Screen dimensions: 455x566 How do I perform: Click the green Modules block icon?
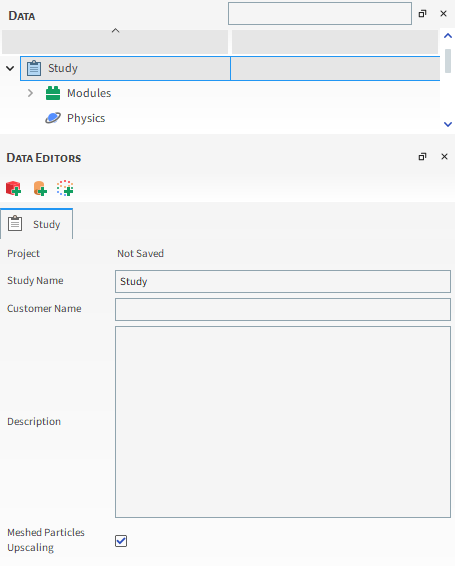pyautogui.click(x=53, y=93)
